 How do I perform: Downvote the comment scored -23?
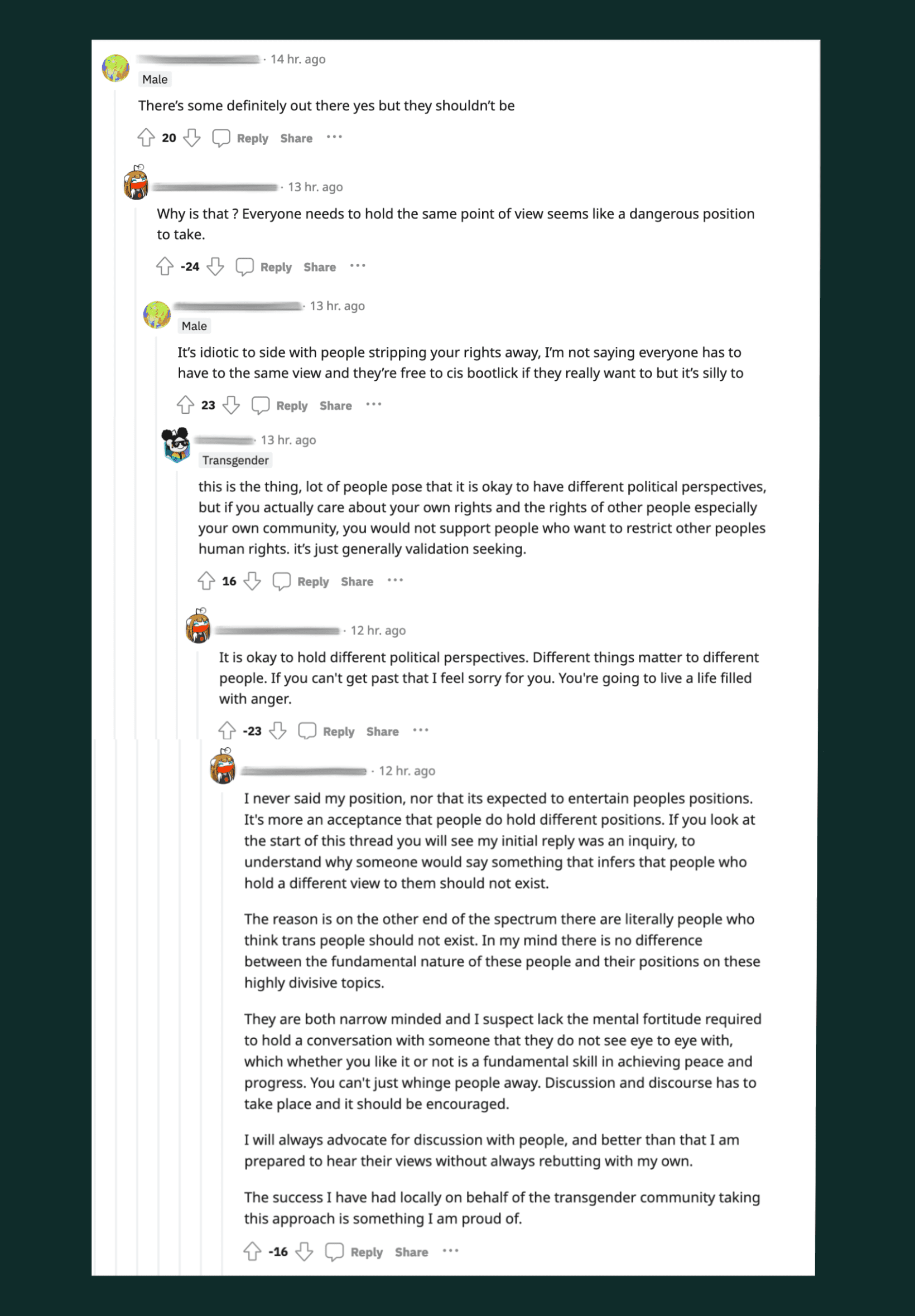(278, 730)
